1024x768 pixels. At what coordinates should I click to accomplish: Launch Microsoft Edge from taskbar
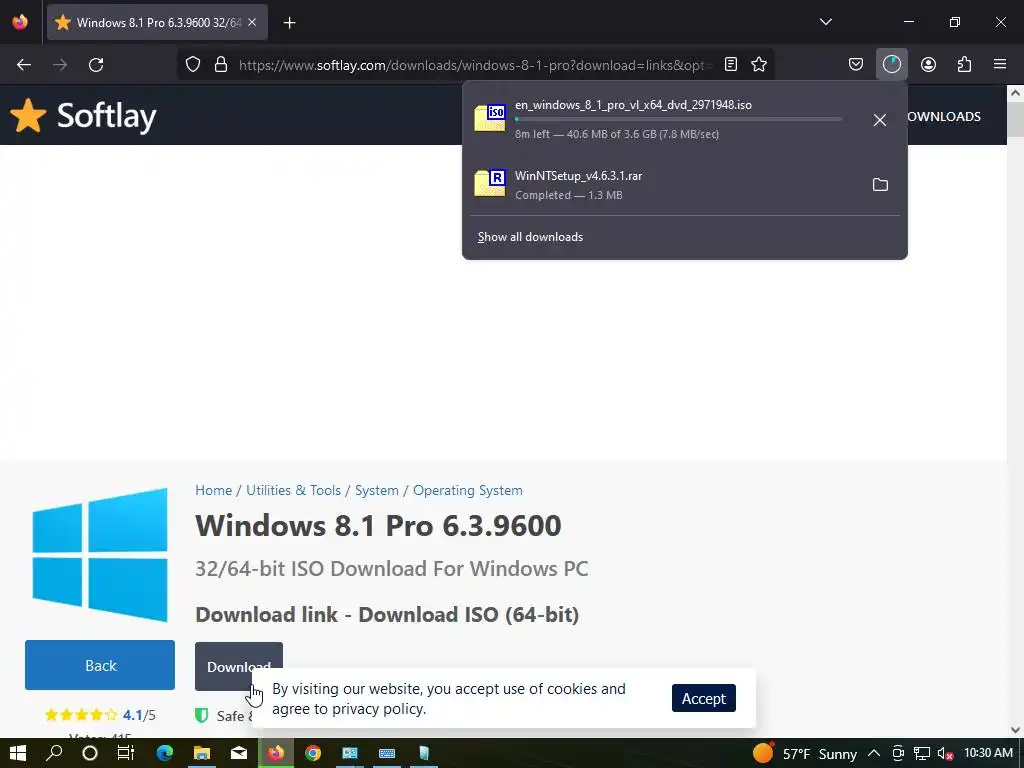(x=165, y=753)
